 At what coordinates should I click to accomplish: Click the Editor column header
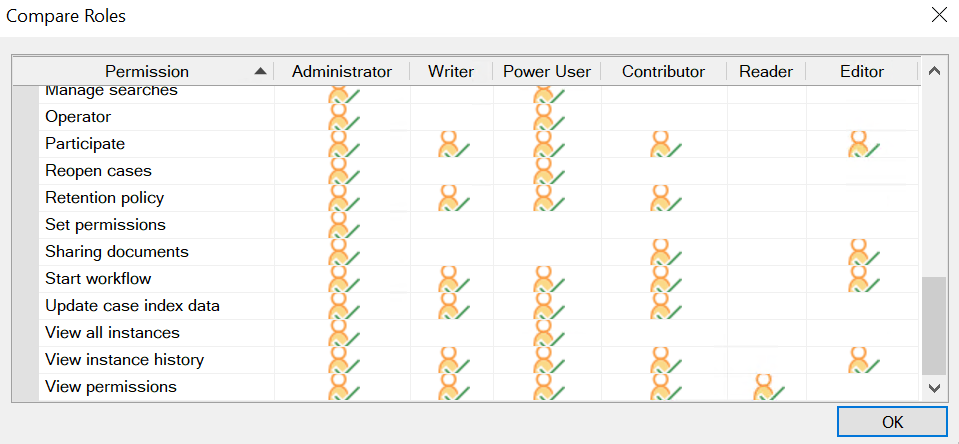(862, 72)
